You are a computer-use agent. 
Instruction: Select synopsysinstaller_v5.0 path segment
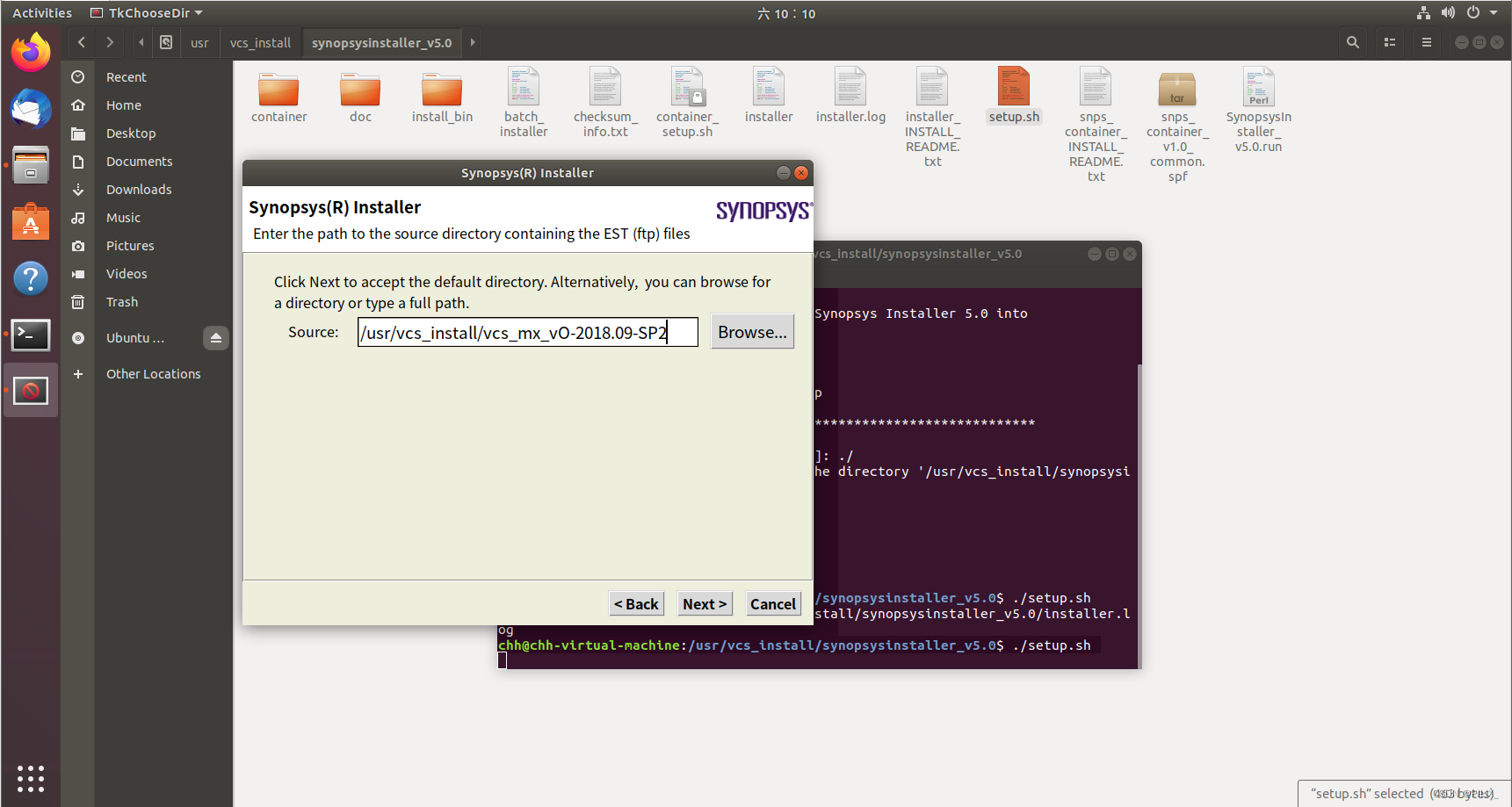(381, 42)
